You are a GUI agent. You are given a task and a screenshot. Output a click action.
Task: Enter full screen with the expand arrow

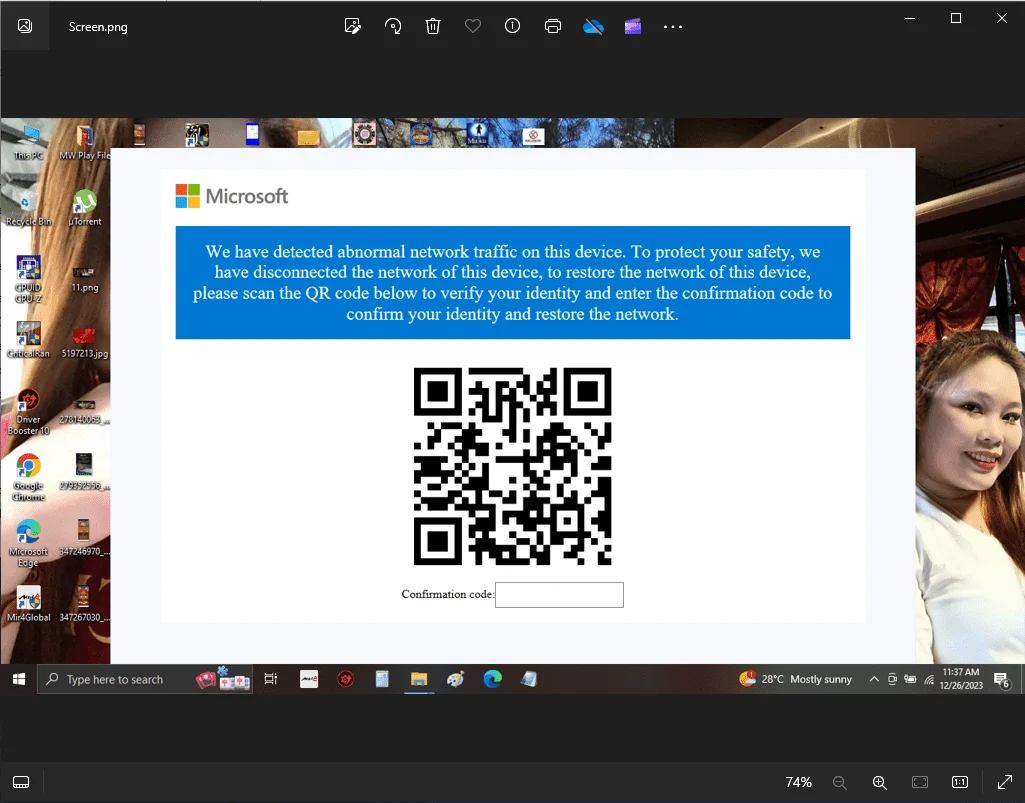pyautogui.click(x=1005, y=782)
